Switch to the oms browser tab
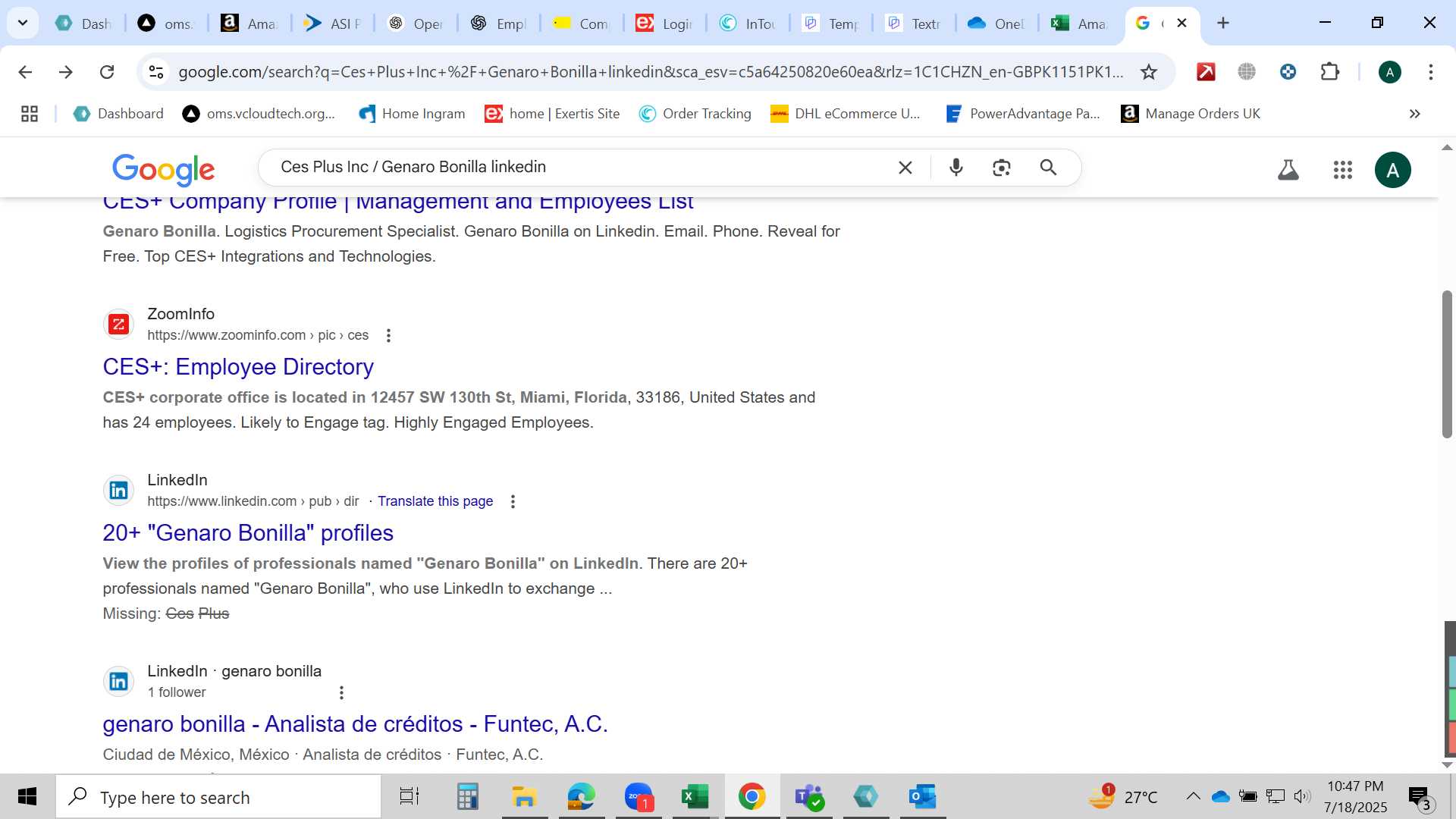Screen dimensions: 1456x819 point(165,24)
